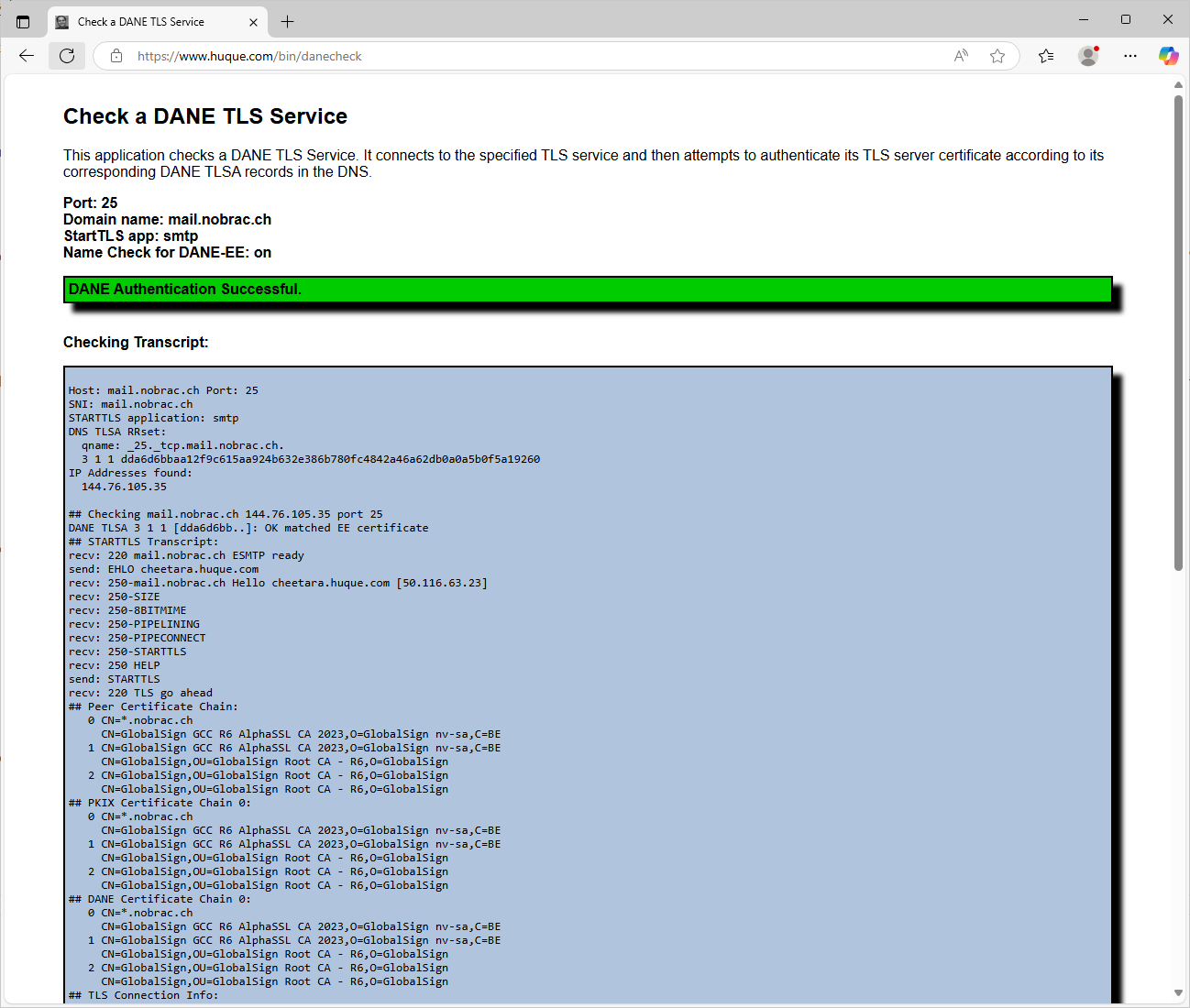View site information lock icon
Viewport: 1190px width, 1008px height.
116,56
